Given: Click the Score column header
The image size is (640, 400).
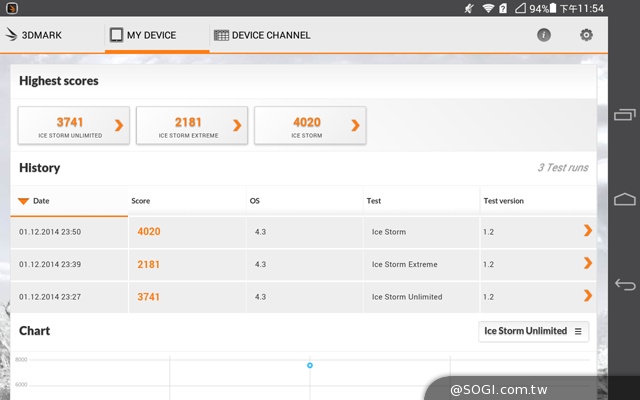Looking at the screenshot, I should (x=141, y=201).
